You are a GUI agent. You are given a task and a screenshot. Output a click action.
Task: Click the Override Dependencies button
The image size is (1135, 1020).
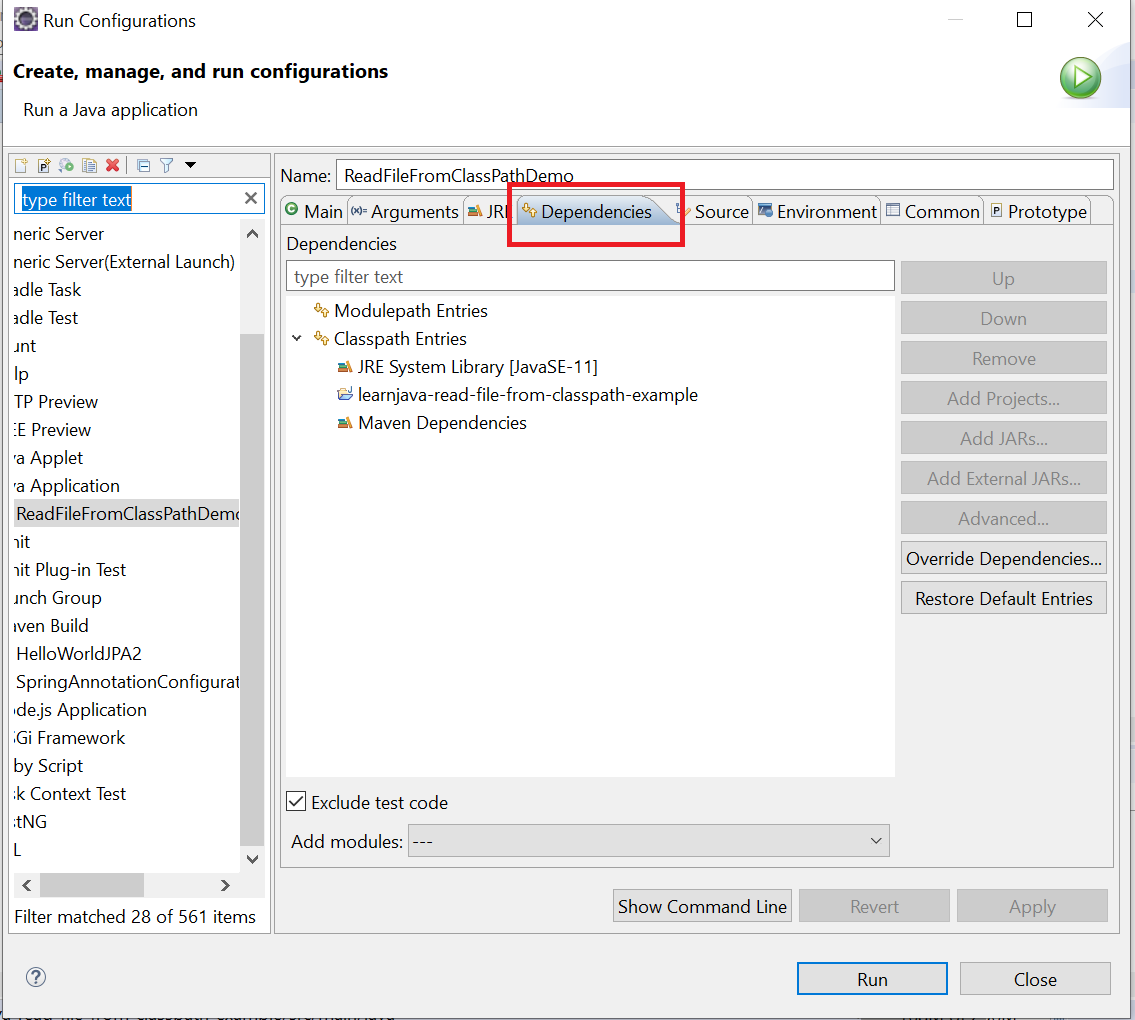(1003, 559)
